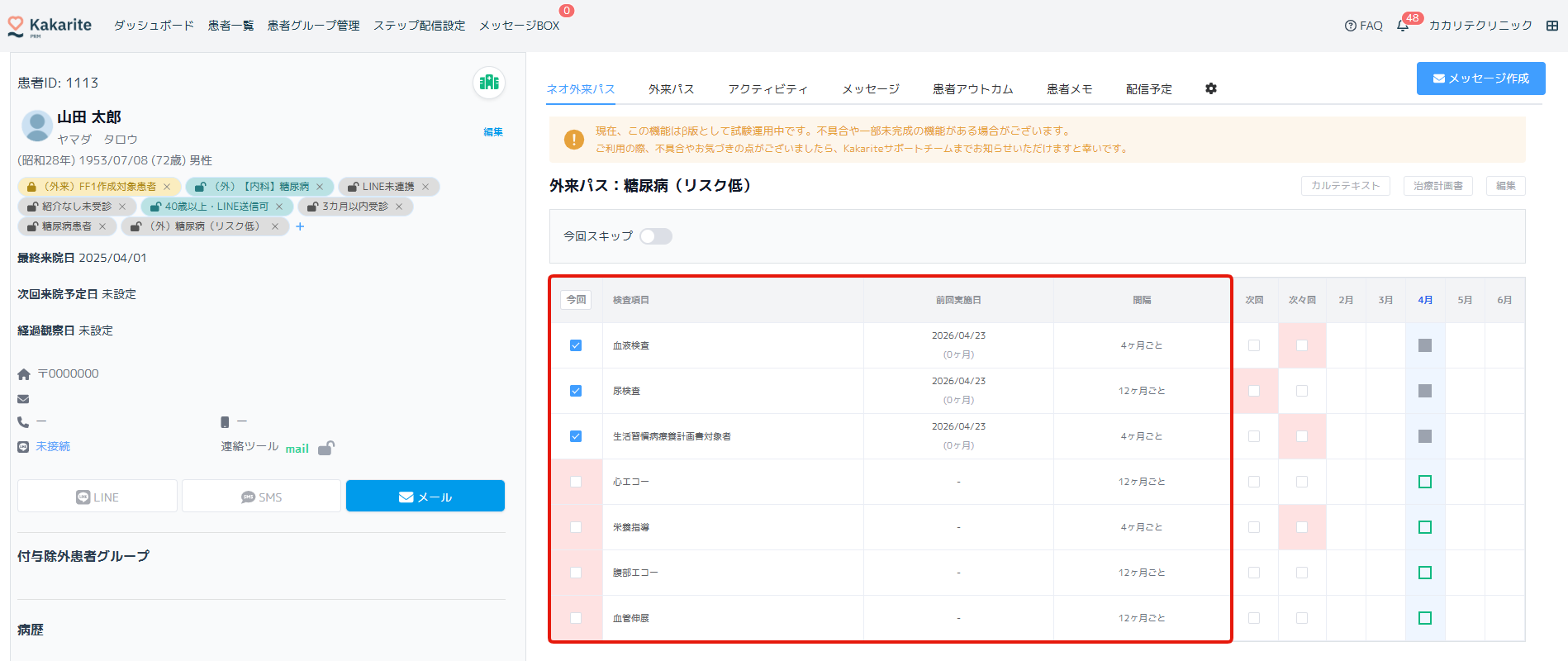Open the カカリテクリニック account menu
This screenshot has width=1568, height=661.
(1480, 26)
